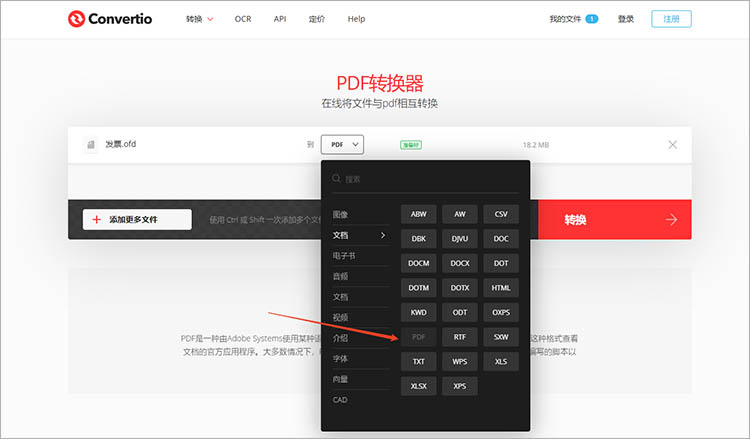
Task: Click the red plus icon for adding files
Action: pyautogui.click(x=97, y=220)
